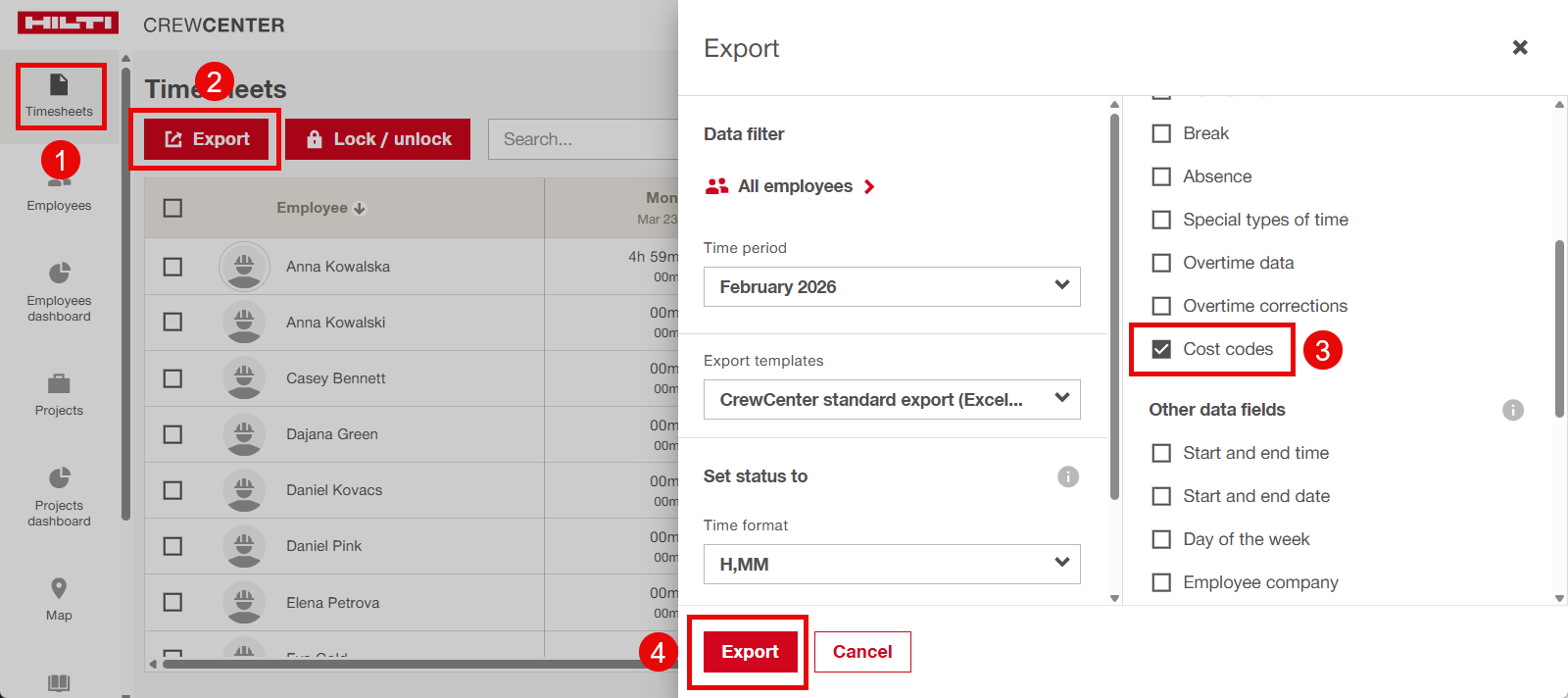Go to Projects briefcase icon
Viewport: 1568px width, 698px height.
point(59,383)
